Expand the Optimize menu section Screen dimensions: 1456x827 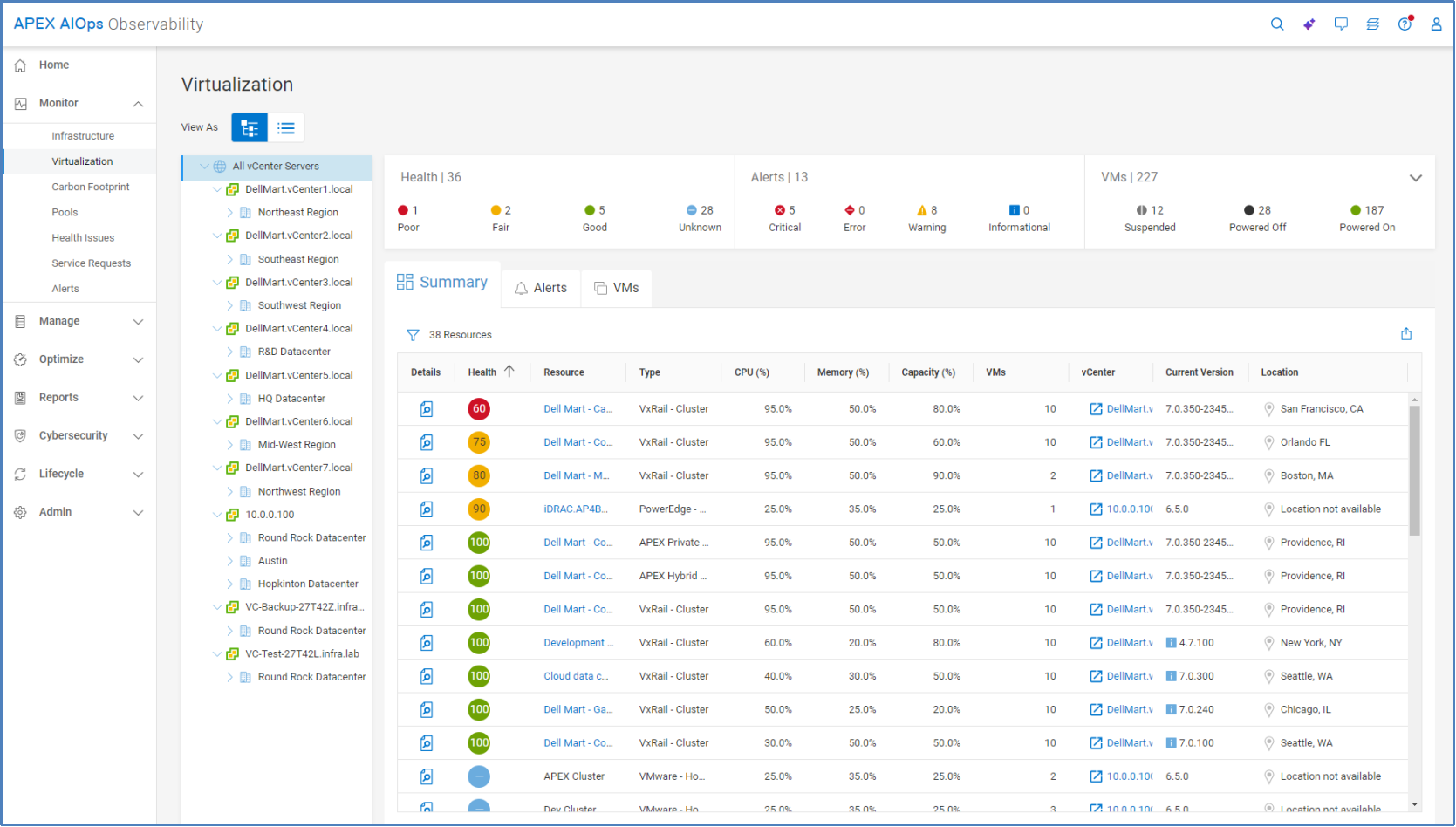(138, 359)
